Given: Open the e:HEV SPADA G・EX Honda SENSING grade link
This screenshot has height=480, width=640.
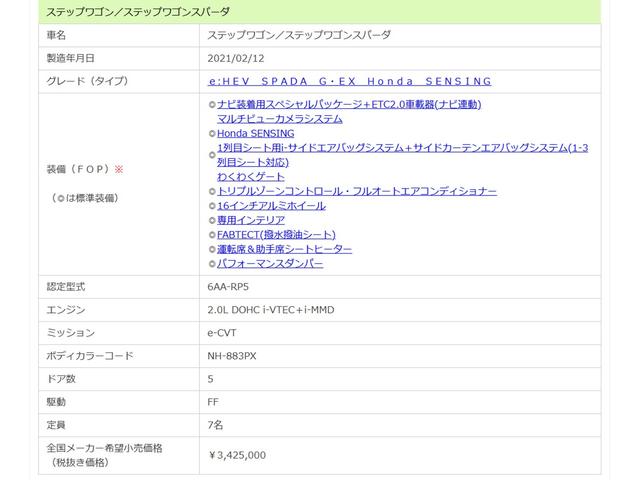Looking at the screenshot, I should pos(349,81).
